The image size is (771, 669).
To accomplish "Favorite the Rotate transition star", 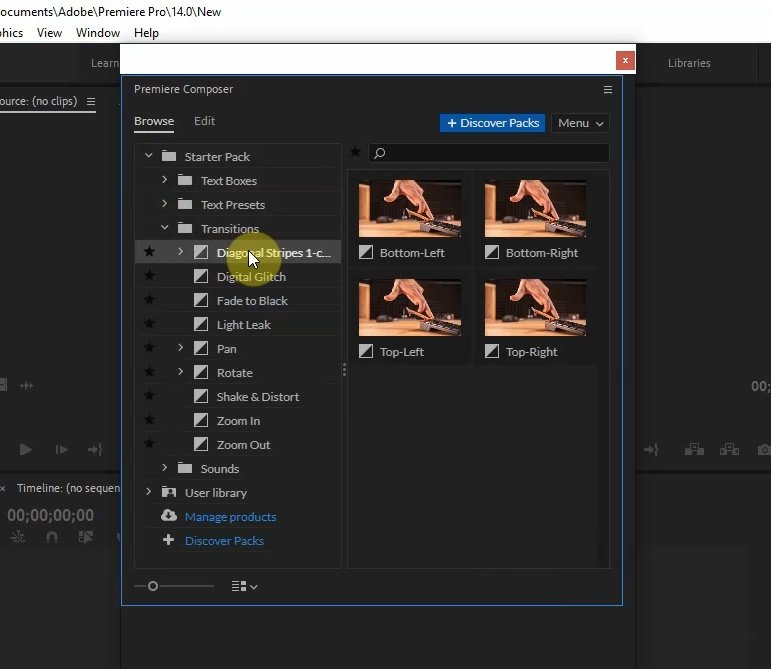I will tap(149, 372).
